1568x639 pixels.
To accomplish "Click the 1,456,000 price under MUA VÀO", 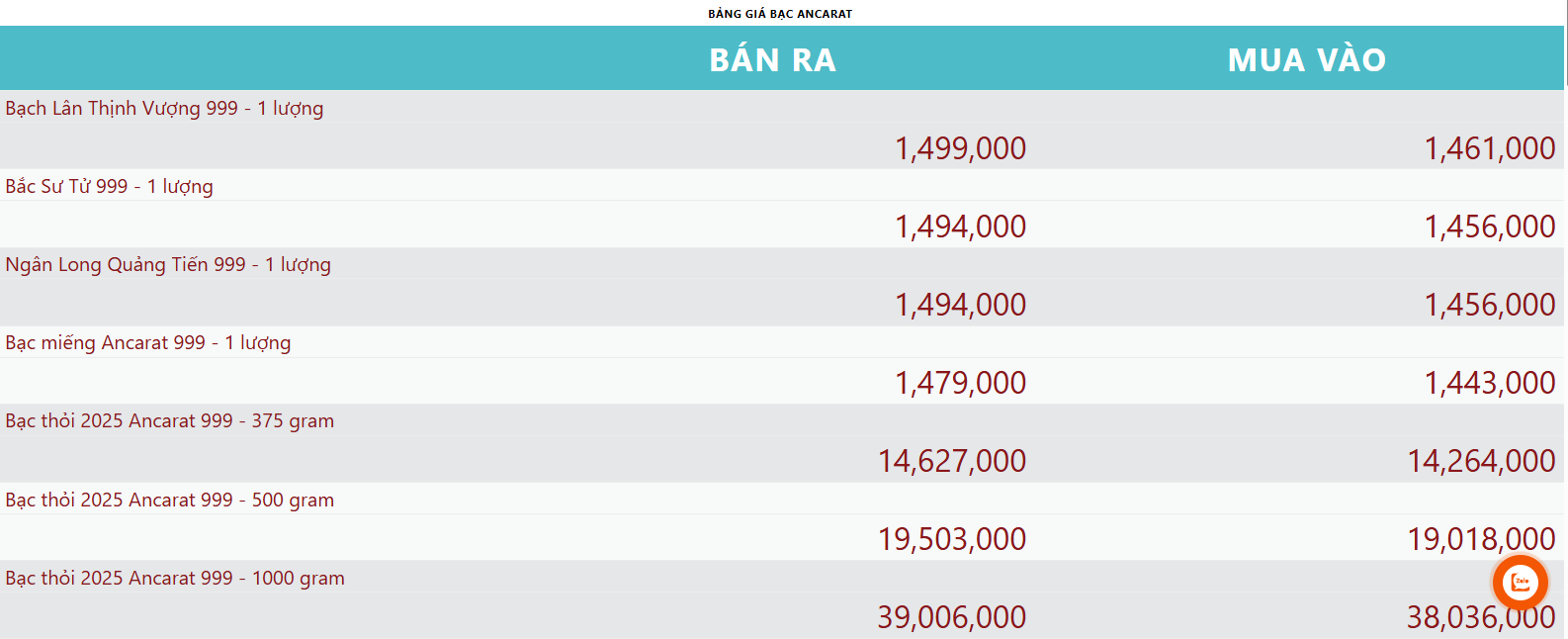I will click(x=1489, y=226).
